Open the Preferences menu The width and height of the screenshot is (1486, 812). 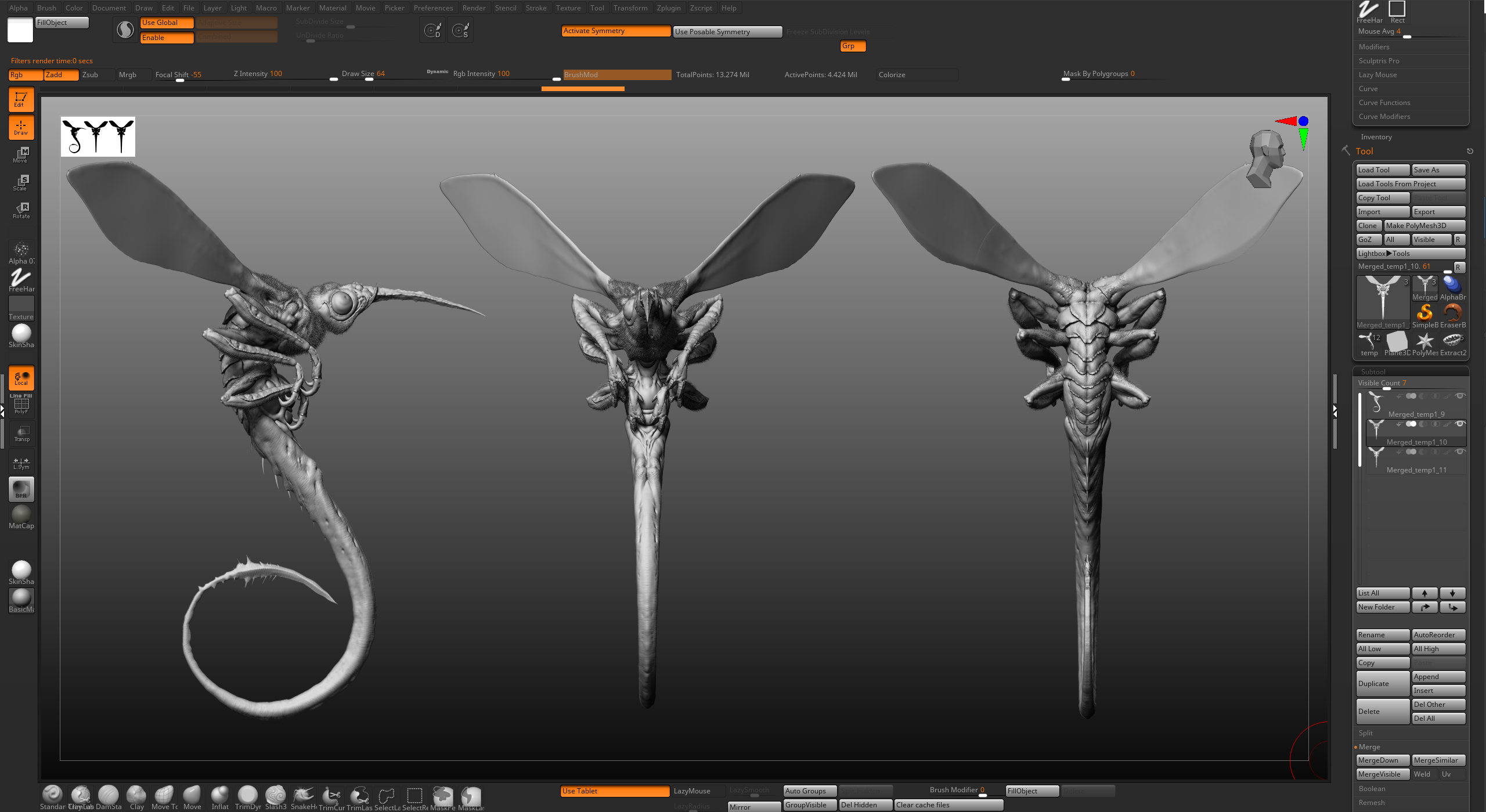pyautogui.click(x=433, y=8)
